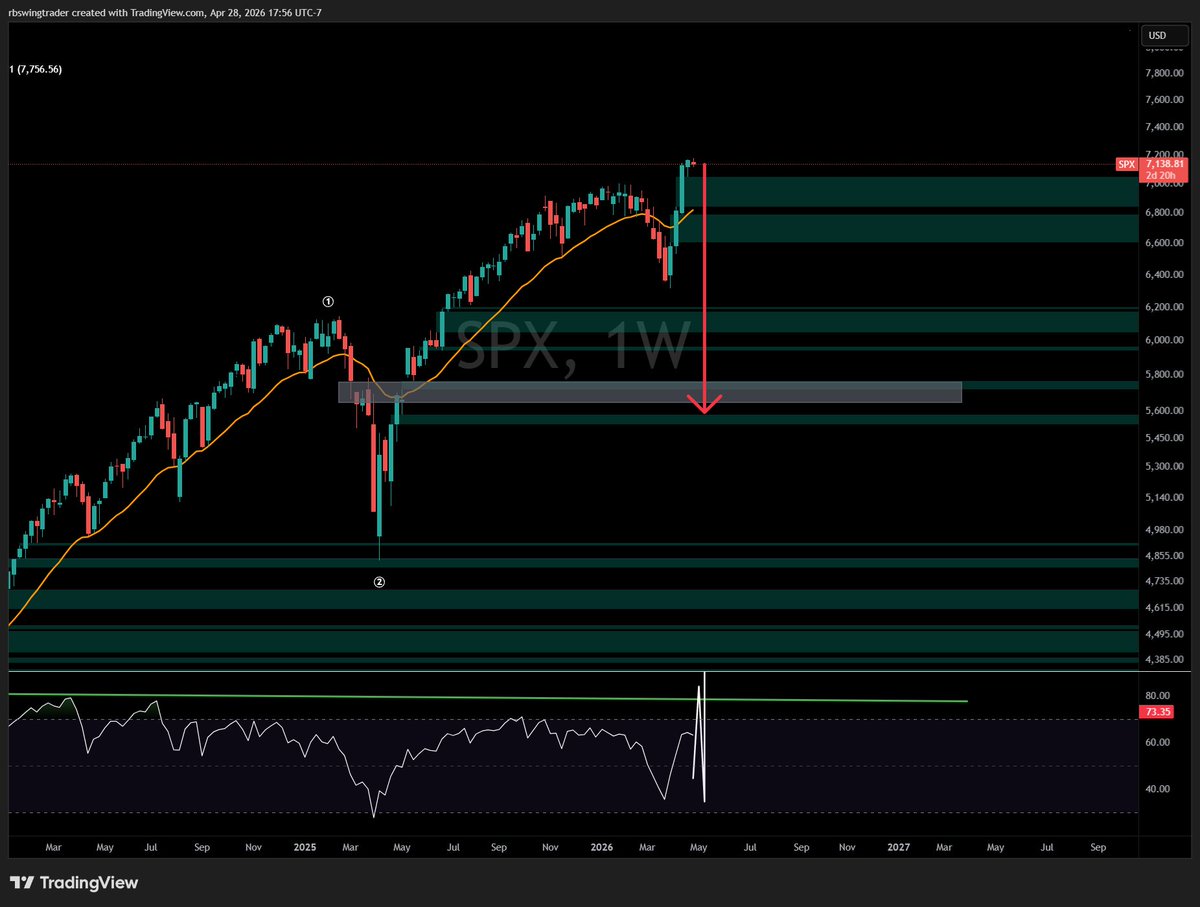Viewport: 1200px width, 907px height.
Task: Click the 4,980.00 price axis label
Action: (1166, 530)
